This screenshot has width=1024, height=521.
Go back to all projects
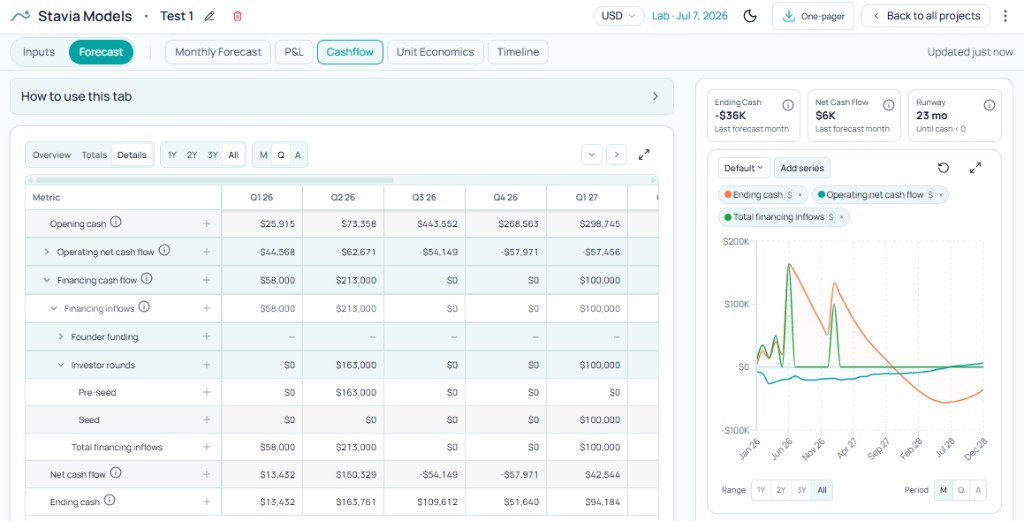pyautogui.click(x=925, y=16)
